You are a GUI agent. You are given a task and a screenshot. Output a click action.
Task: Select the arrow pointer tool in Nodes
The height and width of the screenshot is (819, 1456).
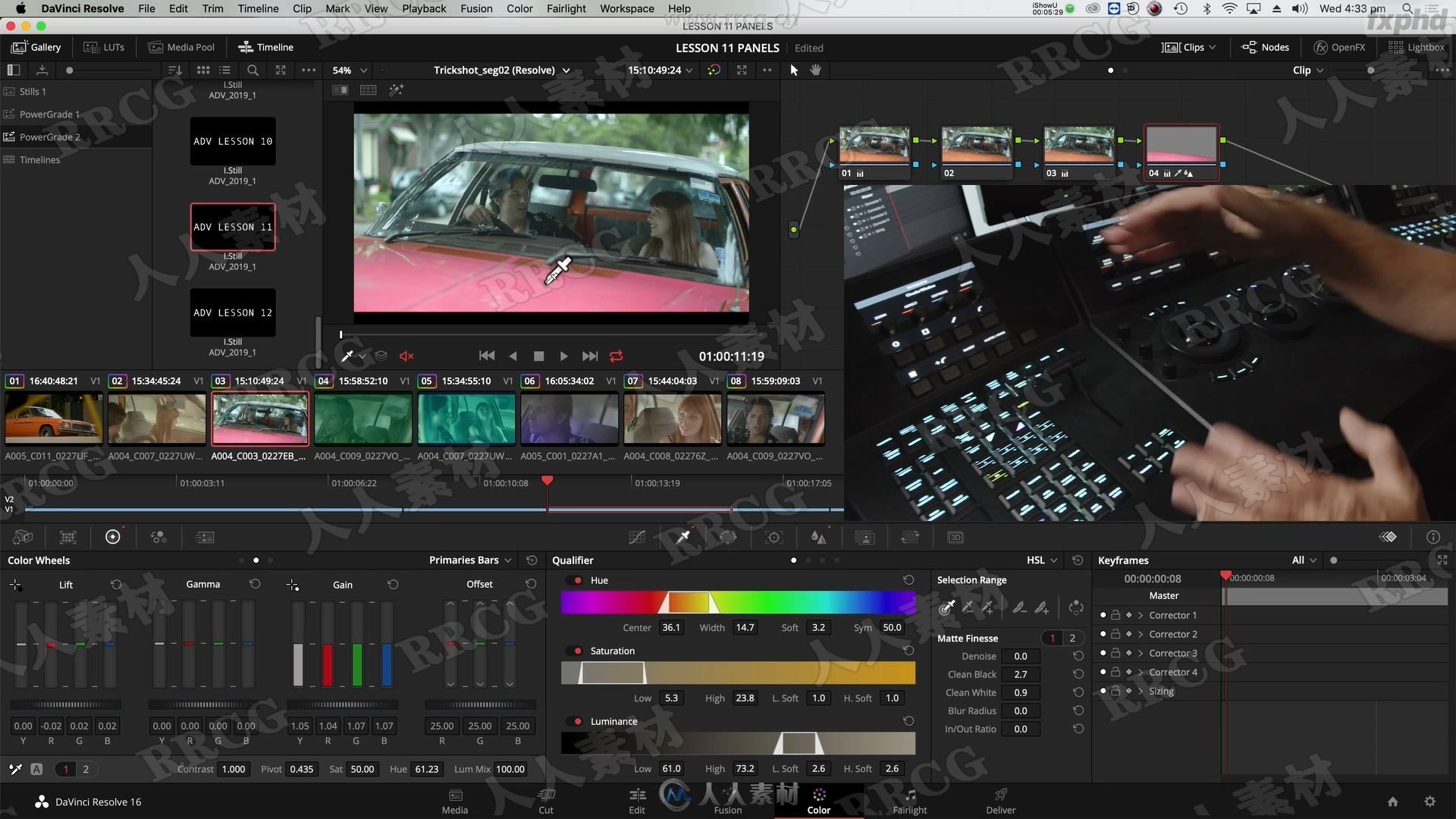[794, 70]
